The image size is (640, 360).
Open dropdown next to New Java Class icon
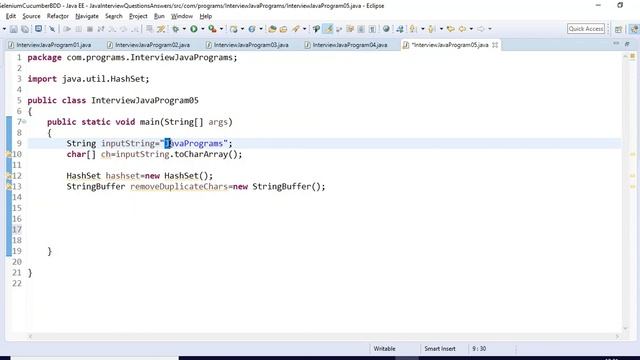coord(261,29)
